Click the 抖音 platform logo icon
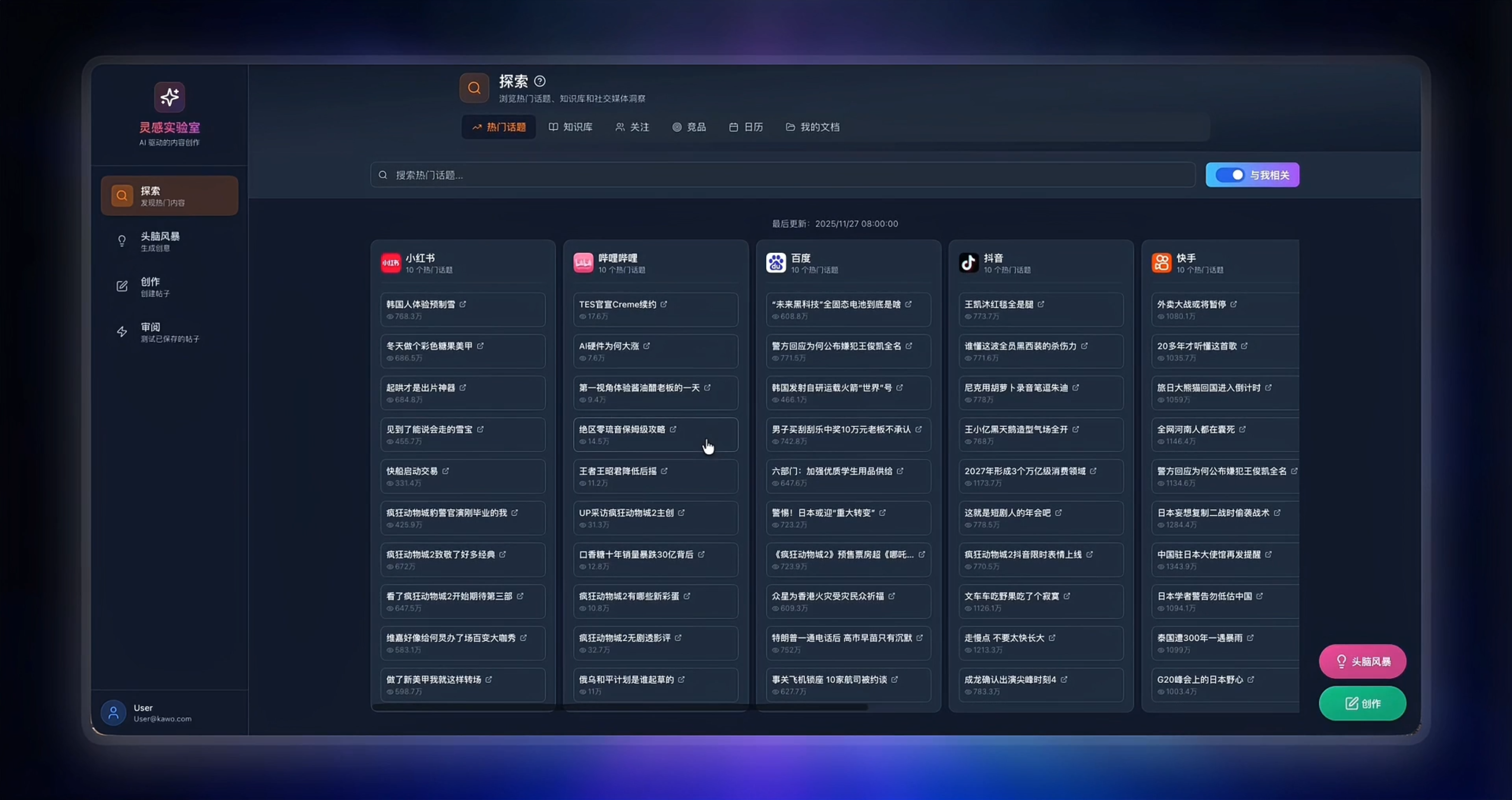The width and height of the screenshot is (1512, 800). point(969,263)
